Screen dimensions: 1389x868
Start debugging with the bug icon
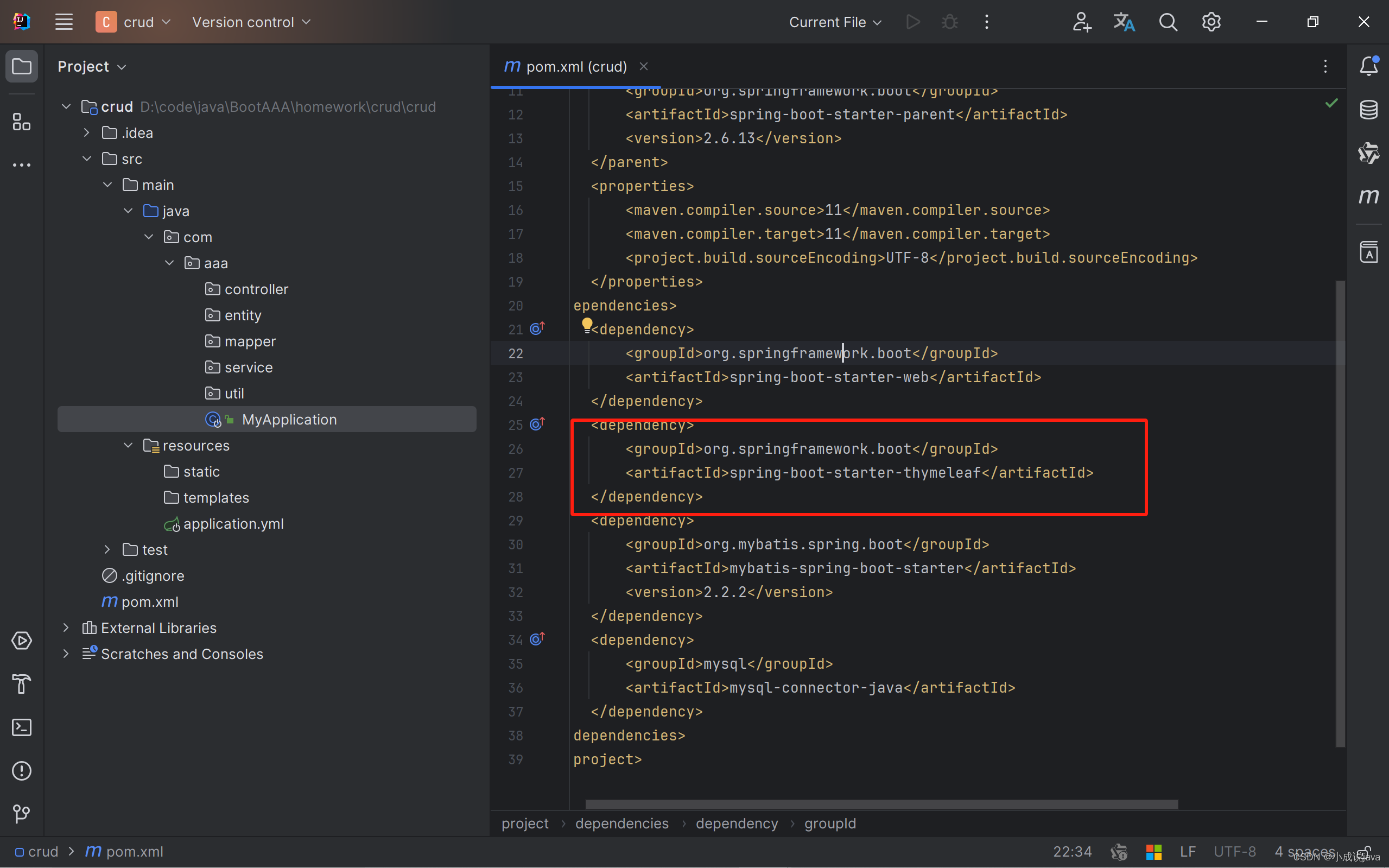pos(949,22)
